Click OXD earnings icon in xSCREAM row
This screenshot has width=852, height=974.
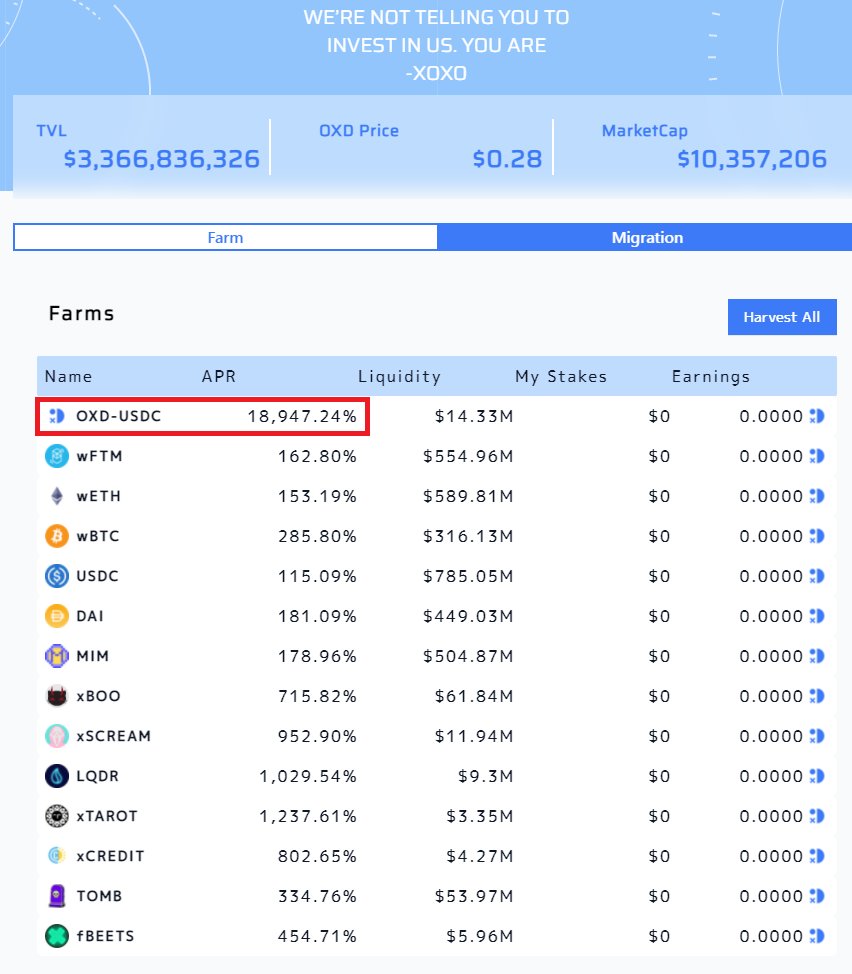click(817, 735)
